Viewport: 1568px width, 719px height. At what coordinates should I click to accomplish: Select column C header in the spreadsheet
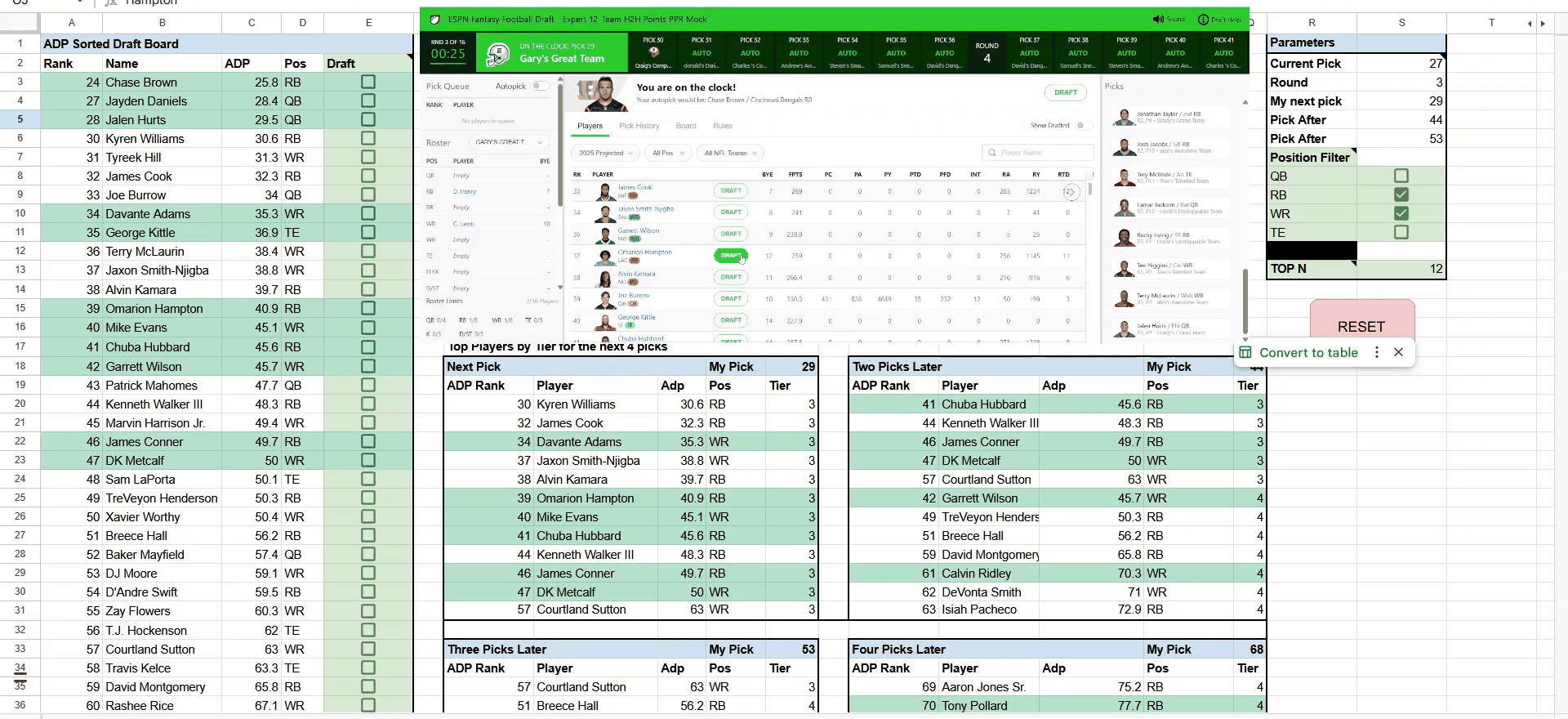point(252,23)
